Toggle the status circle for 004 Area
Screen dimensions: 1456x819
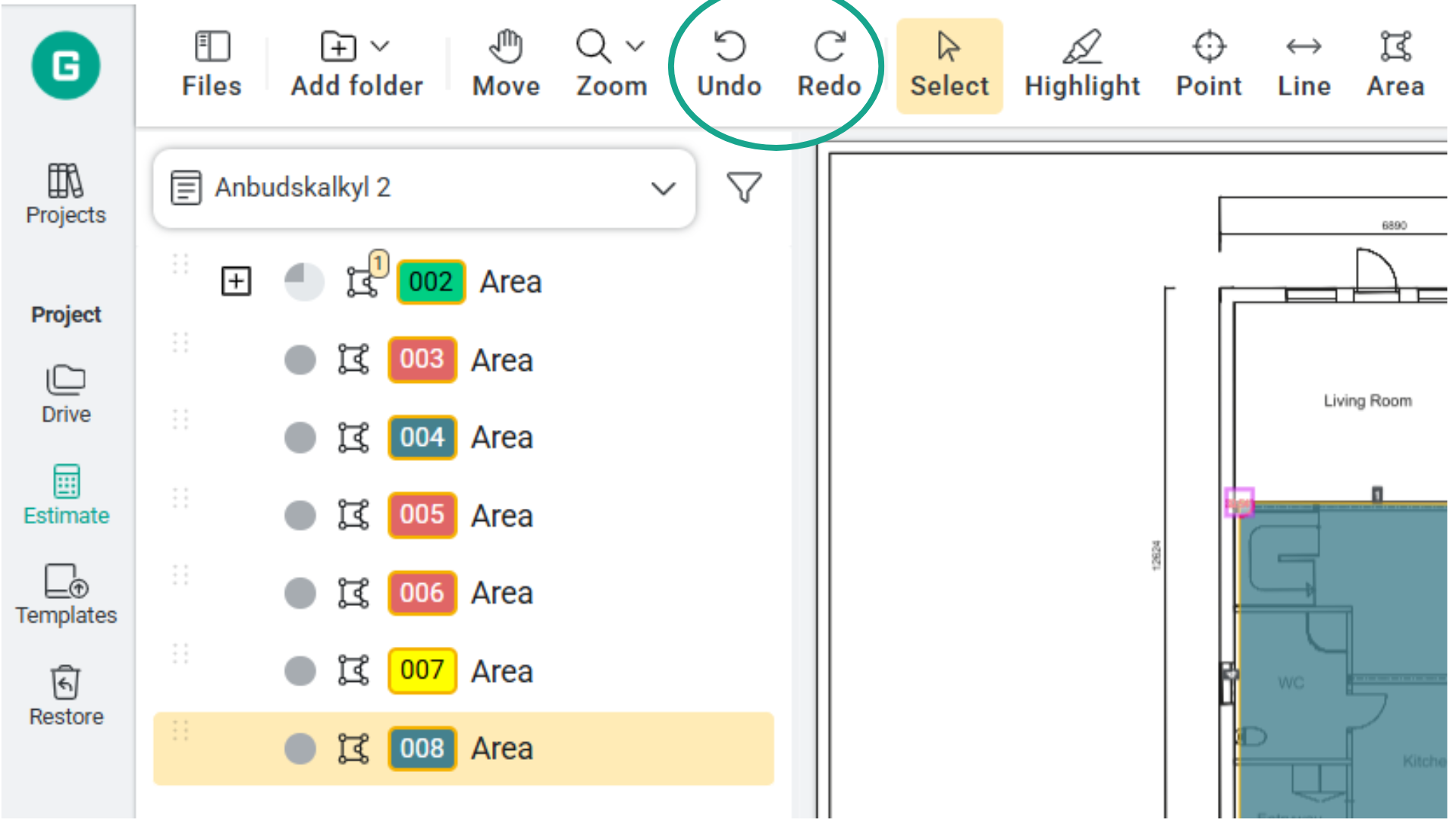point(300,438)
